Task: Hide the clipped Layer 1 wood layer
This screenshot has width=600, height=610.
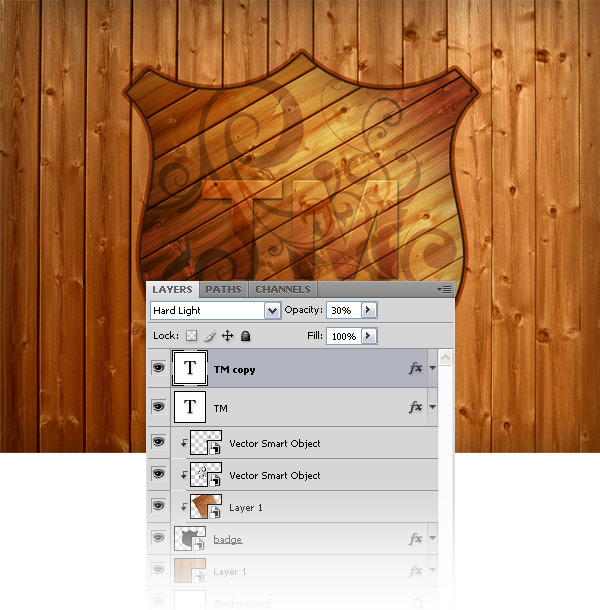Action: pos(158,506)
